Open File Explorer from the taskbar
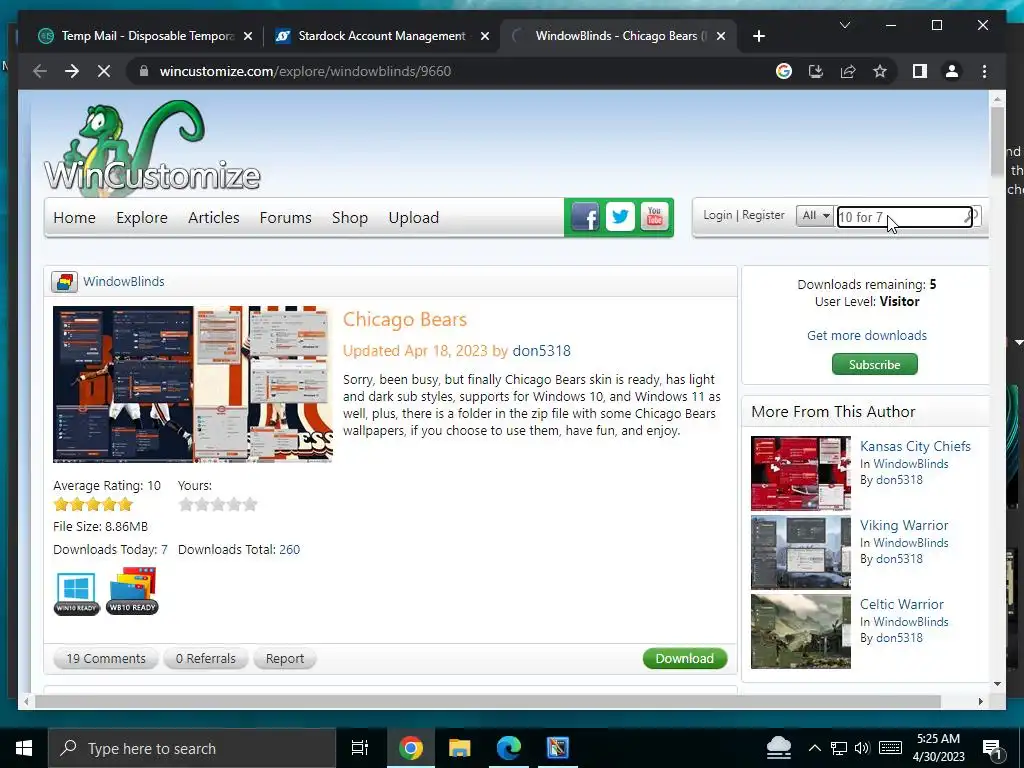Viewport: 1024px width, 768px height. pos(460,748)
